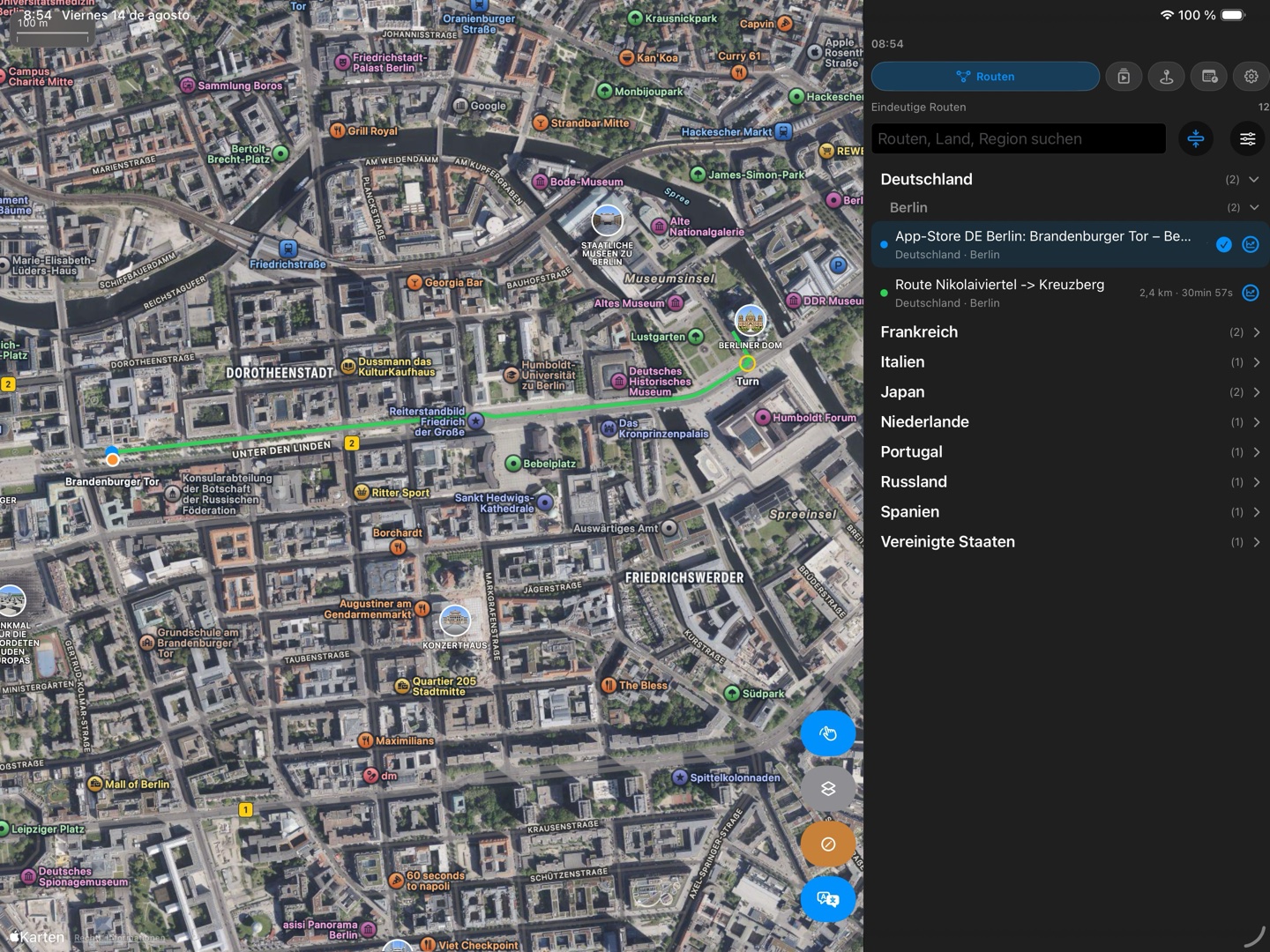Viewport: 1270px width, 952px height.
Task: Open the calendar schedule toolbar icon
Action: (1209, 77)
